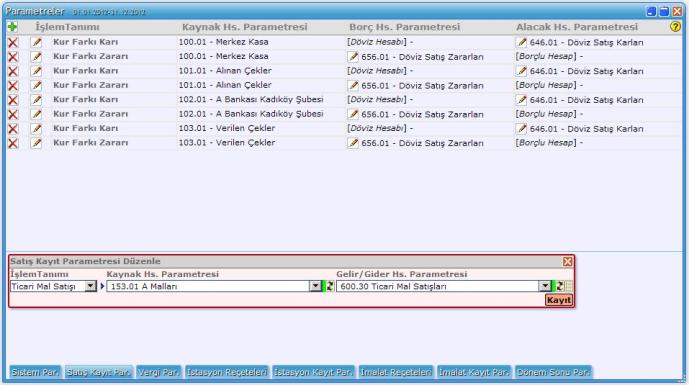Edit 656.01 debit account in 102.01 row
The height and width of the screenshot is (385, 689).
coord(353,114)
